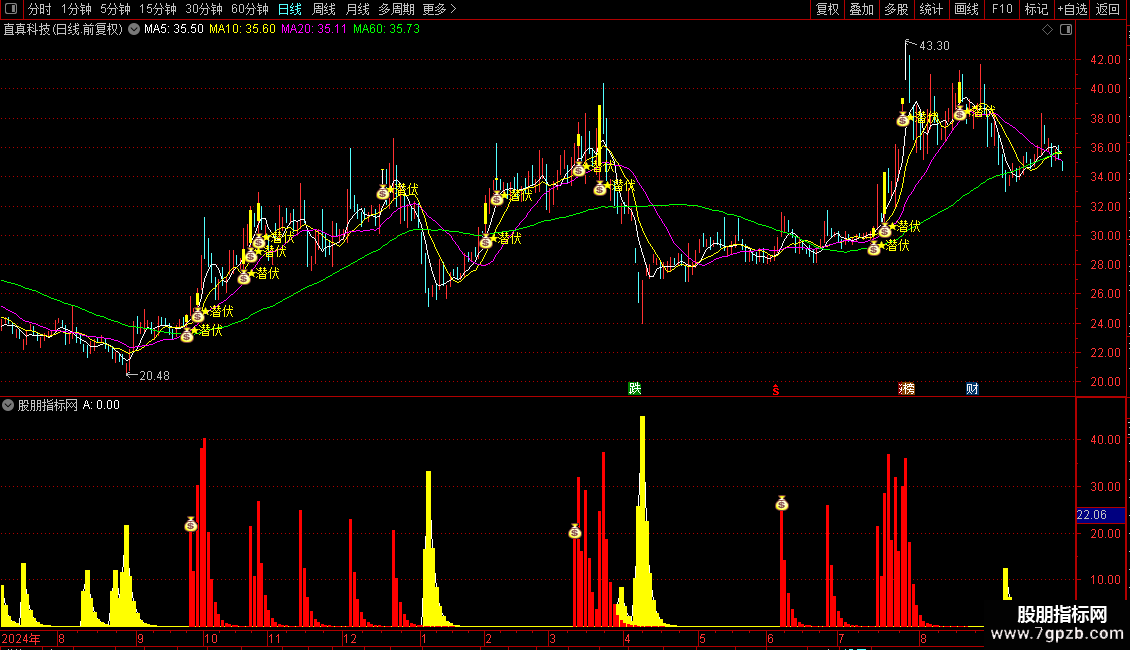Click the red 榜 event marker

(x=907, y=389)
